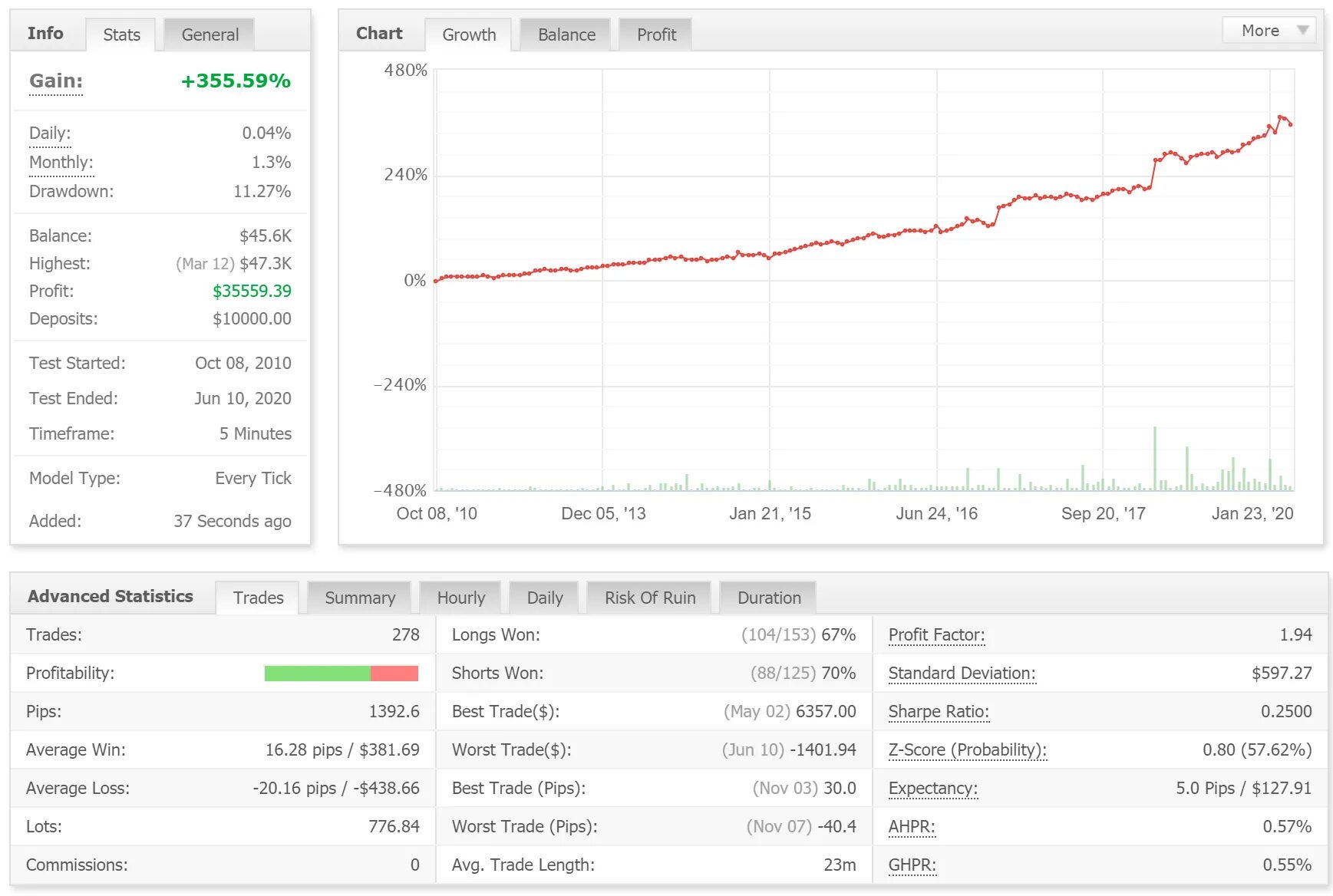
Task: Click the $597.27 standard deviation value
Action: click(1282, 673)
